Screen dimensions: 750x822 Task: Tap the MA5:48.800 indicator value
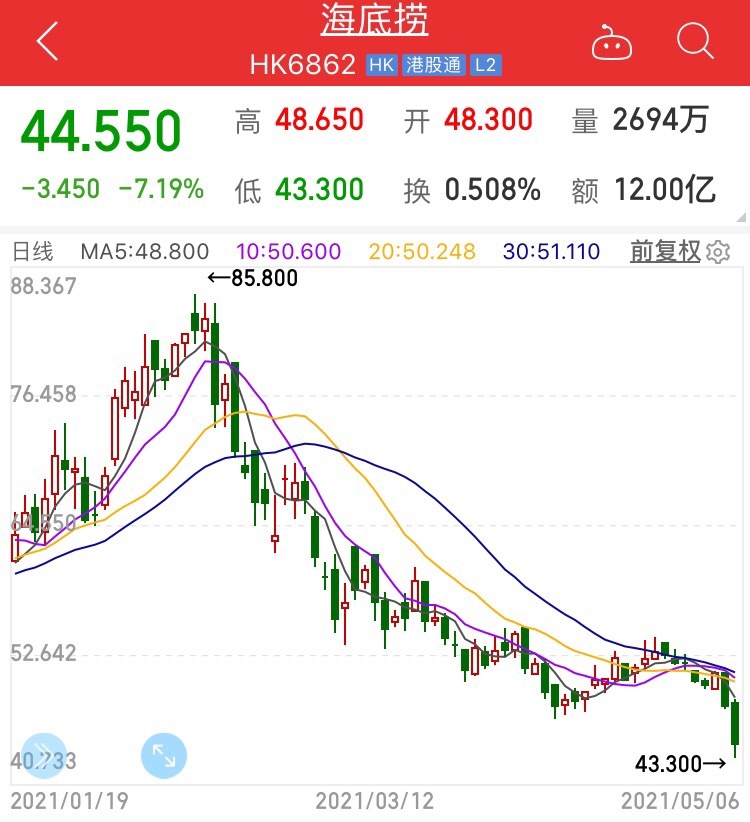[x=145, y=252]
